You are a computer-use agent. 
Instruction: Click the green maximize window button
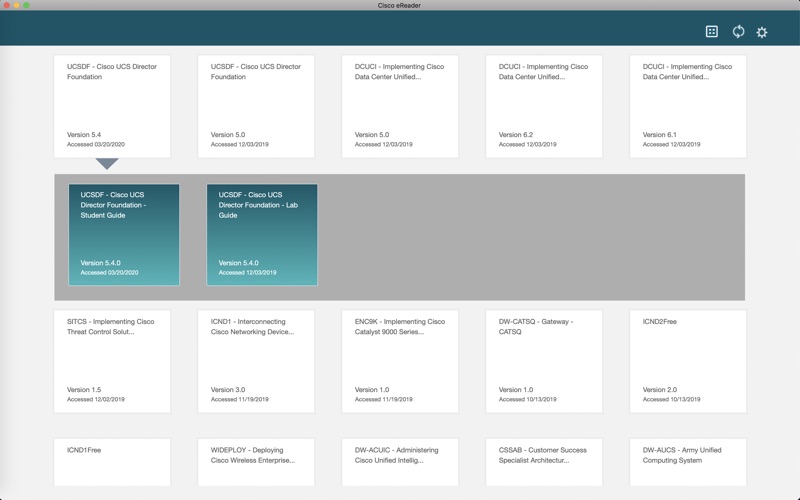tap(26, 5)
